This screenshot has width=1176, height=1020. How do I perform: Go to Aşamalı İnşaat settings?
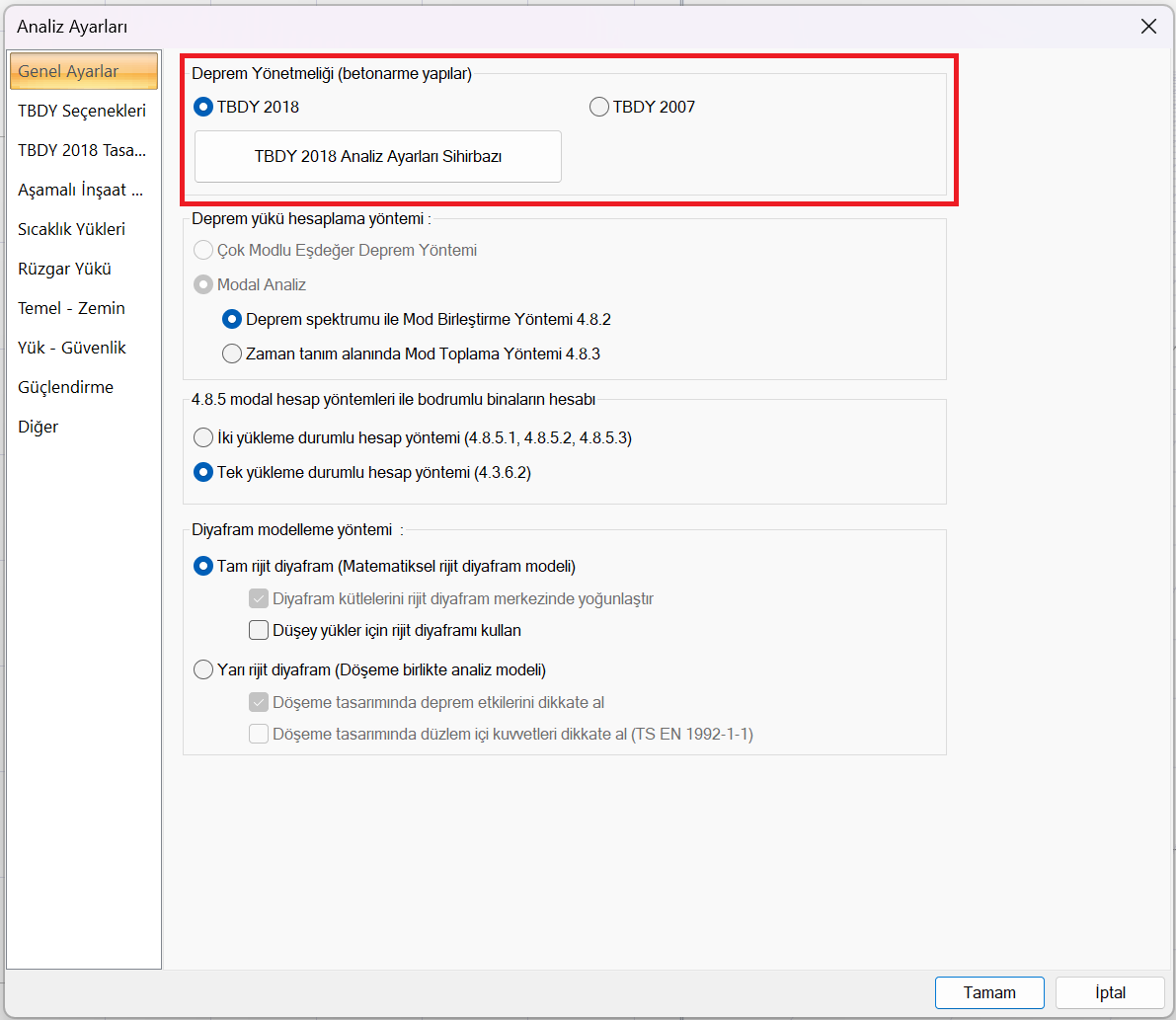[82, 190]
